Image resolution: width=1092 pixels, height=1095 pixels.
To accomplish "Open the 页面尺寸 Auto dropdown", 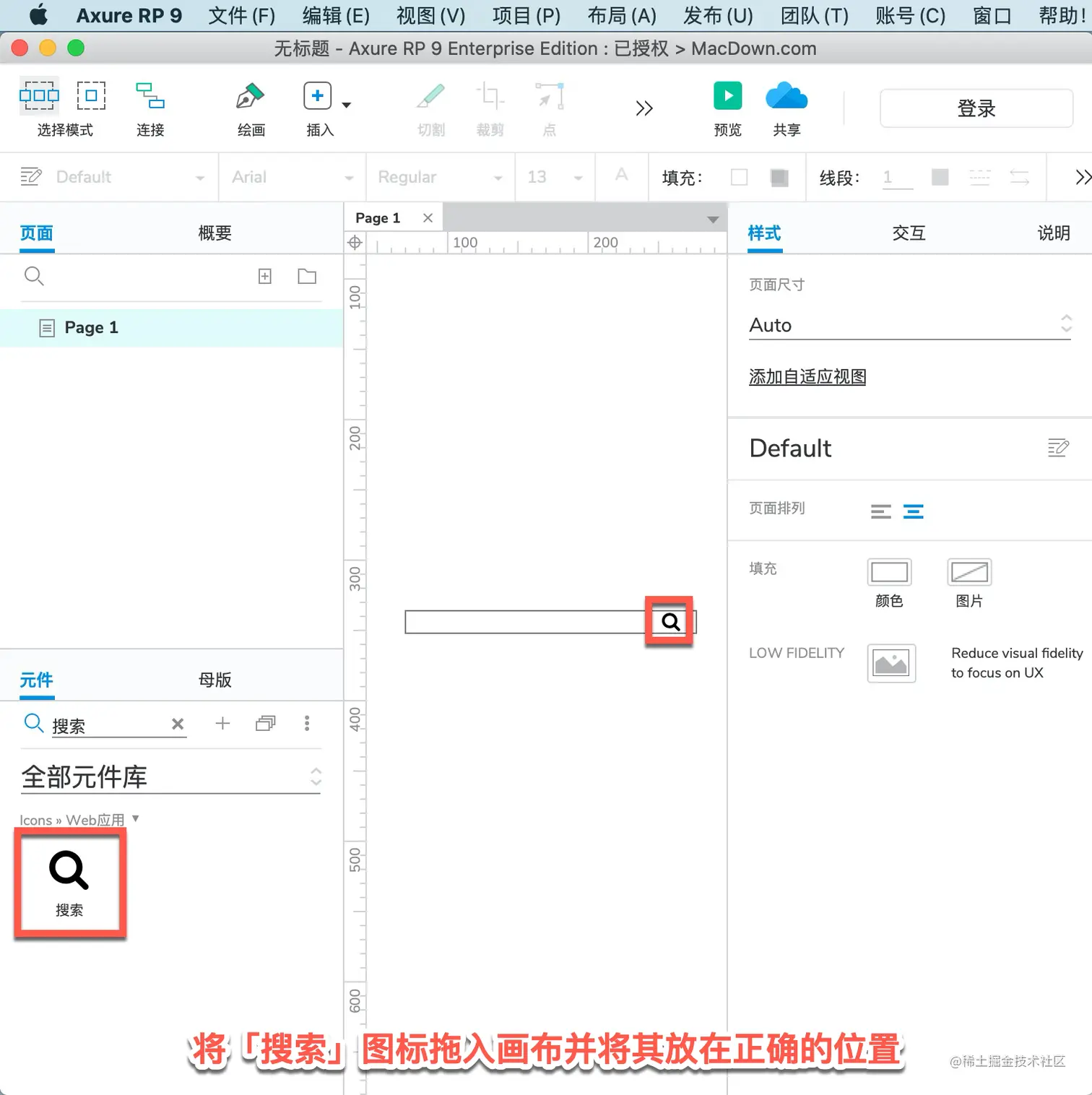I will [x=911, y=325].
